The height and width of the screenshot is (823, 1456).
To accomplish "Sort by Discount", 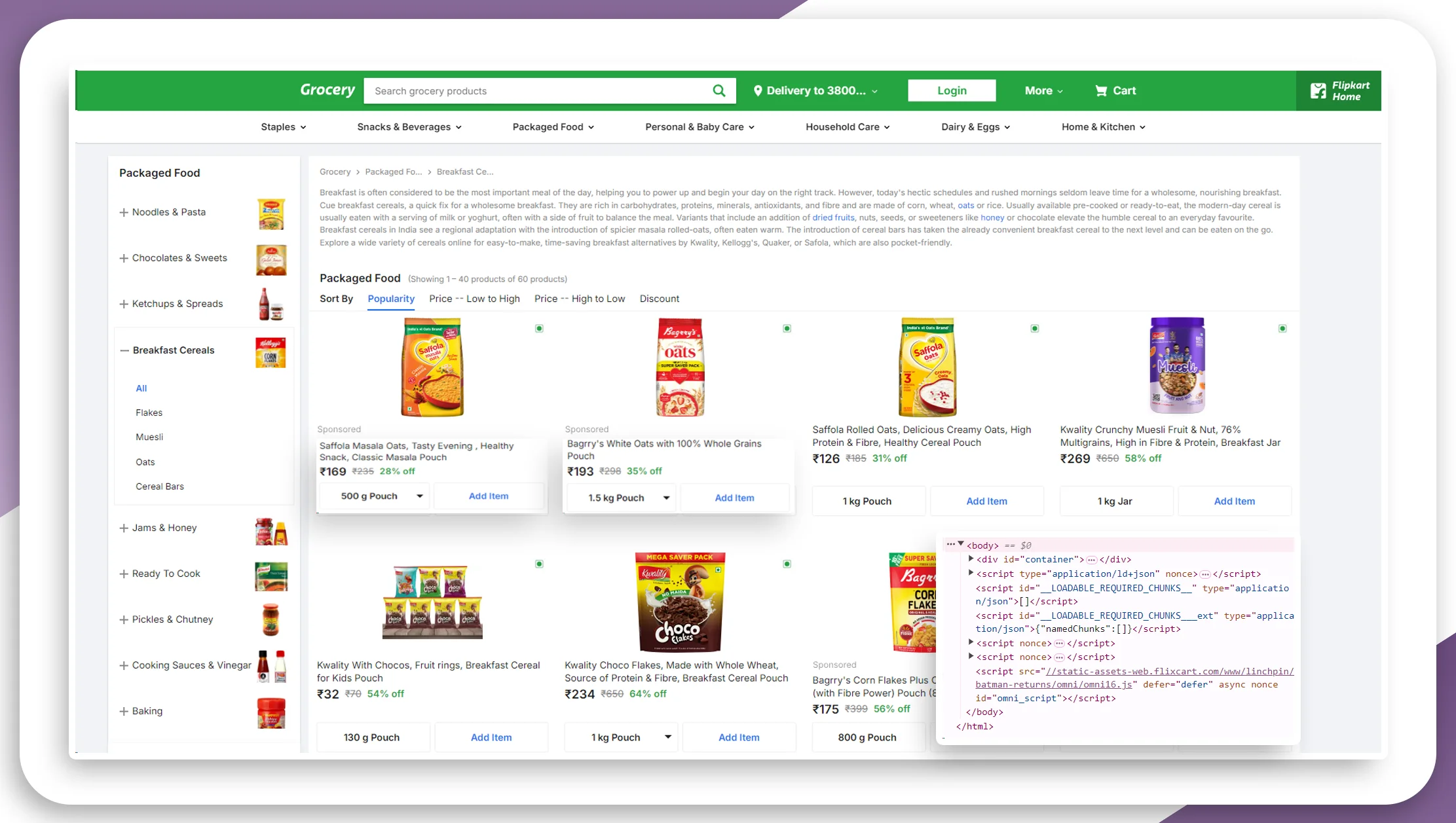I will tap(660, 299).
